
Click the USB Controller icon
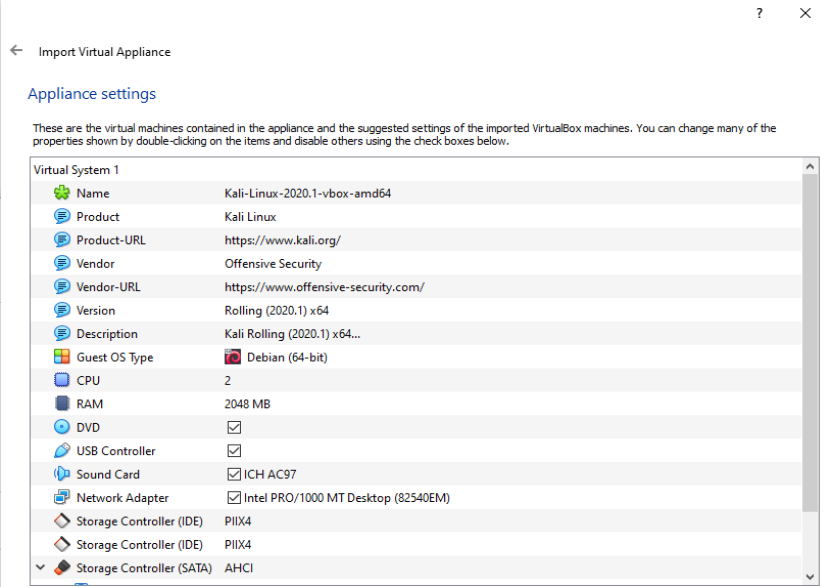[x=62, y=451]
